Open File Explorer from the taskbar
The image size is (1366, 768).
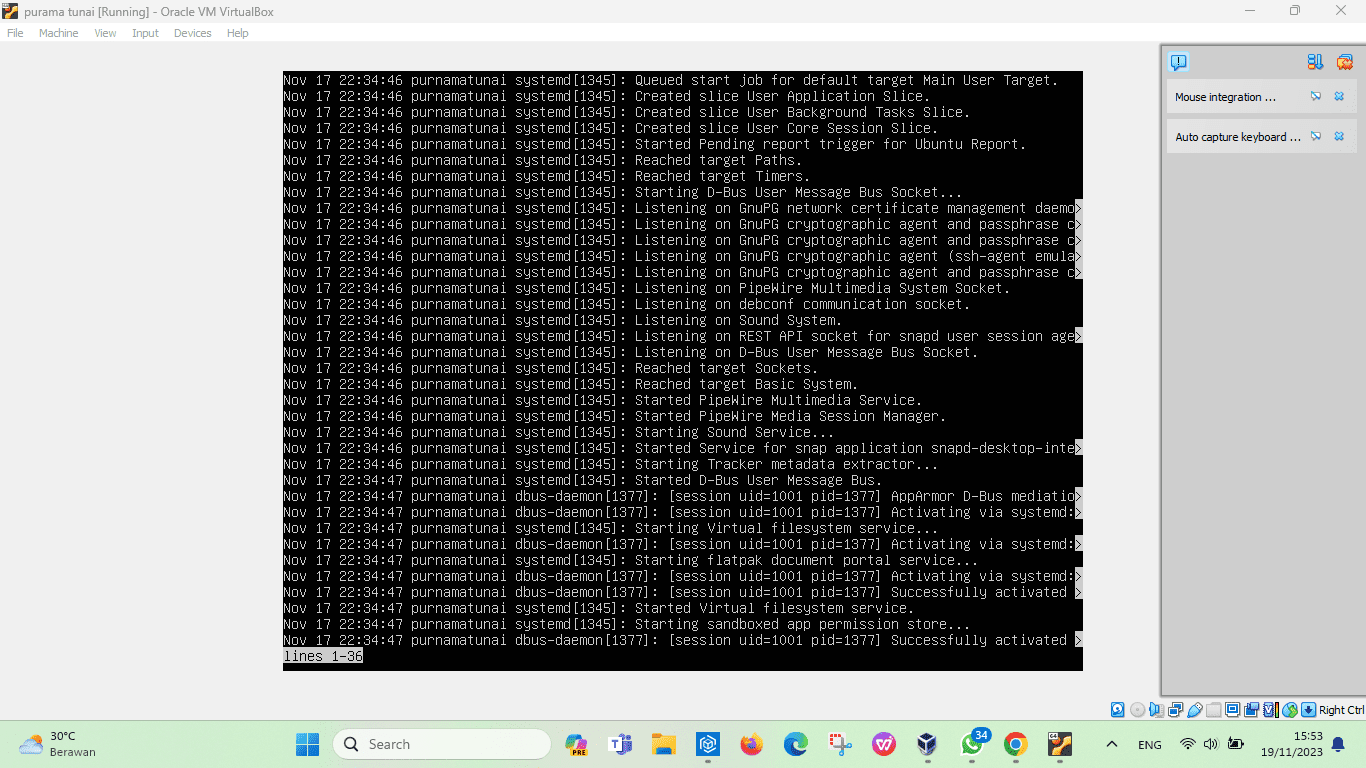tap(663, 744)
